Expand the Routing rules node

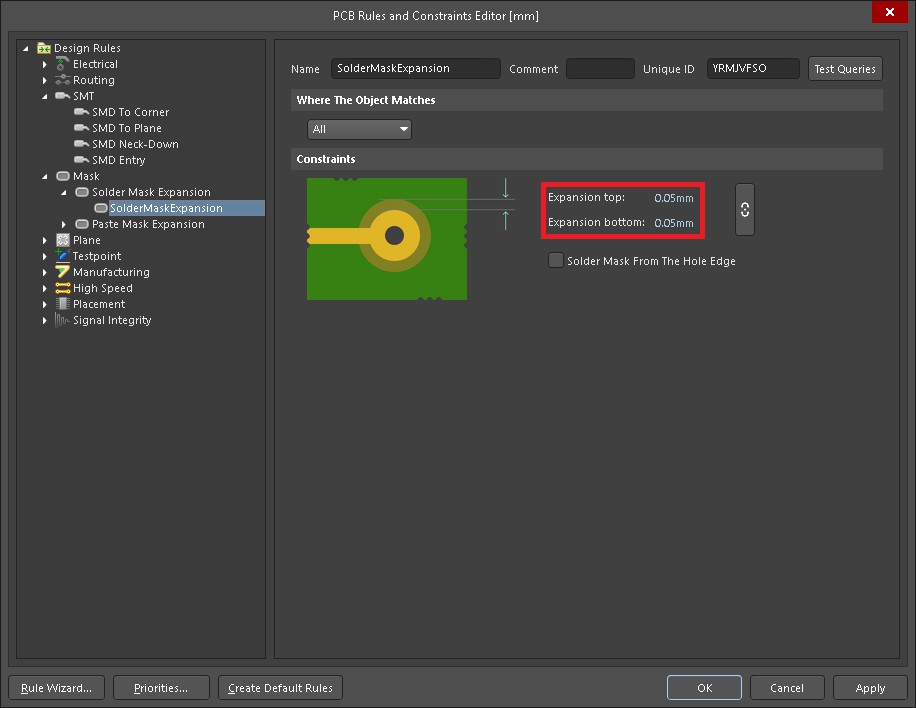(x=44, y=81)
